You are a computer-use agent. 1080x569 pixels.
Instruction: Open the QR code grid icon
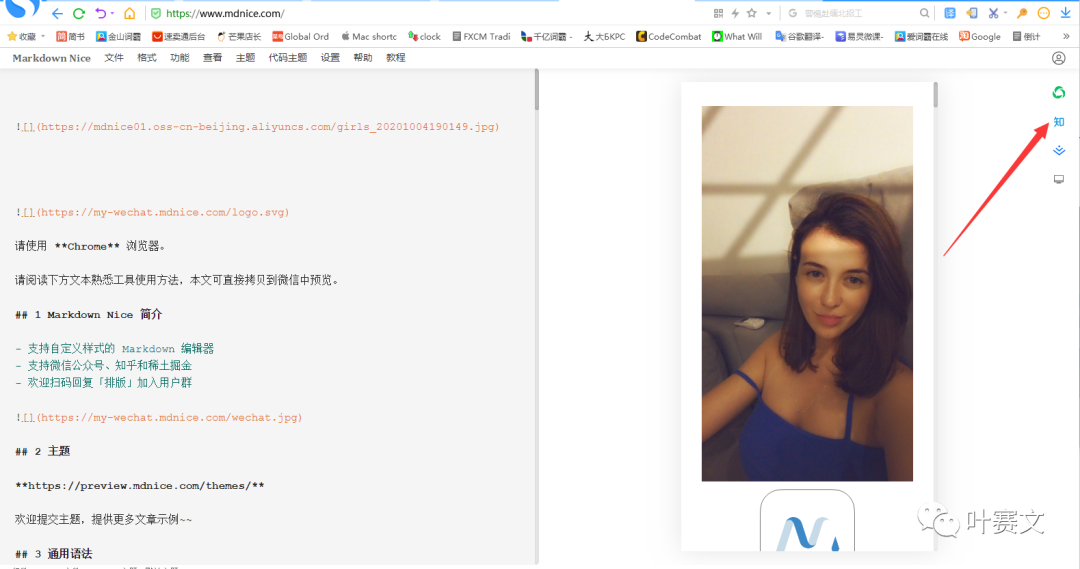pyautogui.click(x=718, y=13)
